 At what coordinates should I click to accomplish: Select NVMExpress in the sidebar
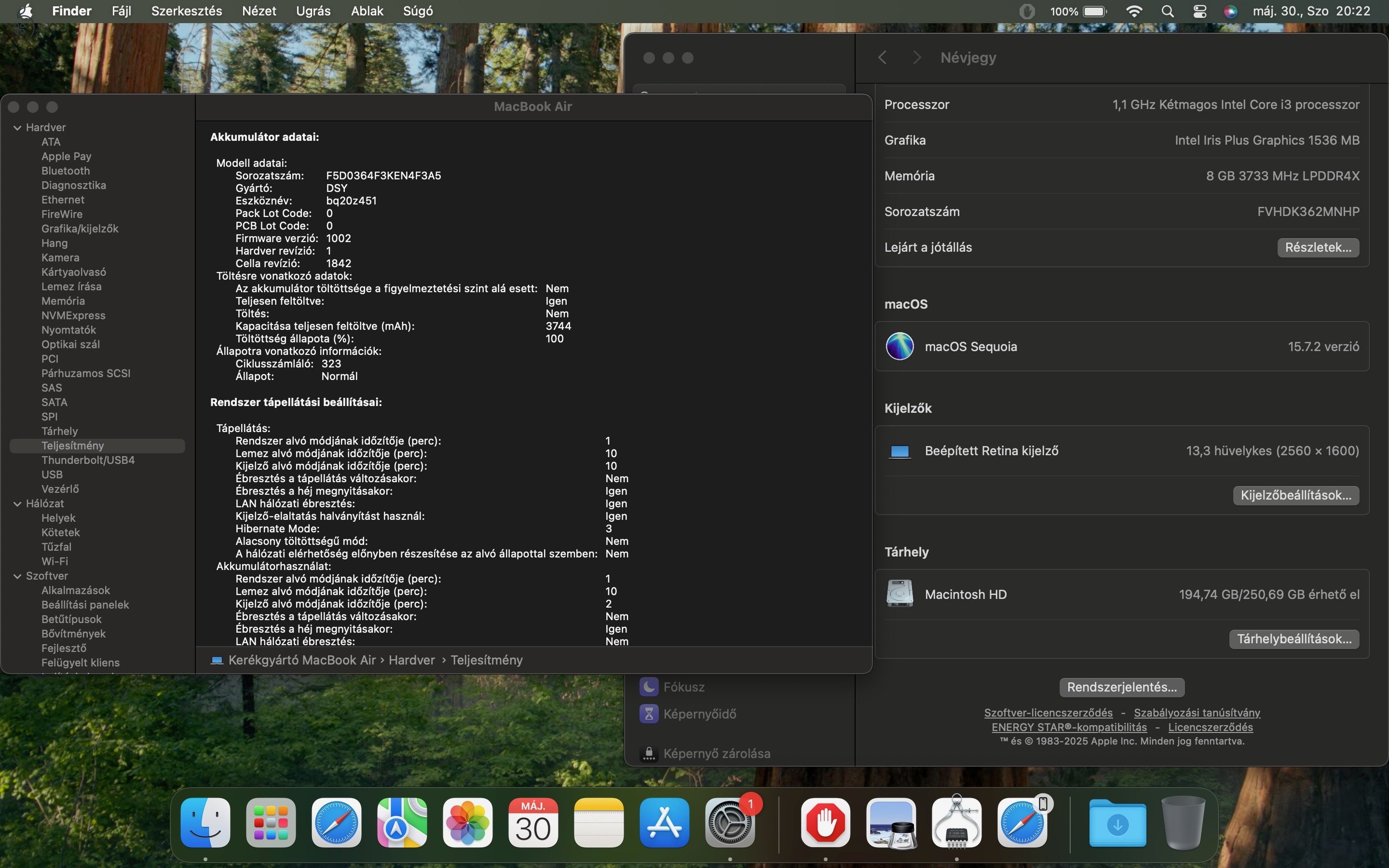[73, 315]
